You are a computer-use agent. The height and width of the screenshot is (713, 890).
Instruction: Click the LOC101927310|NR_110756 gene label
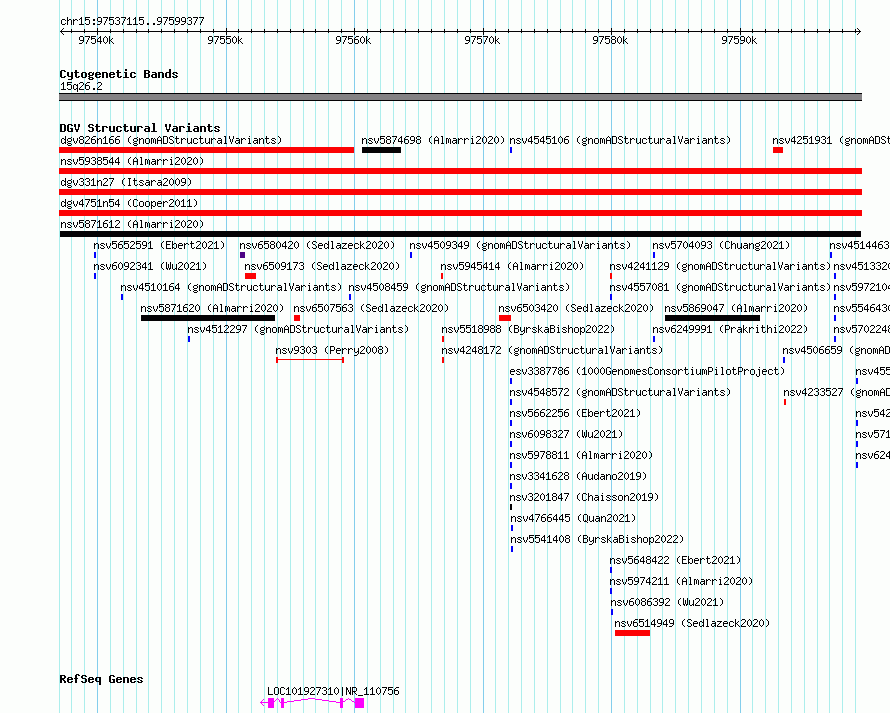point(333,691)
